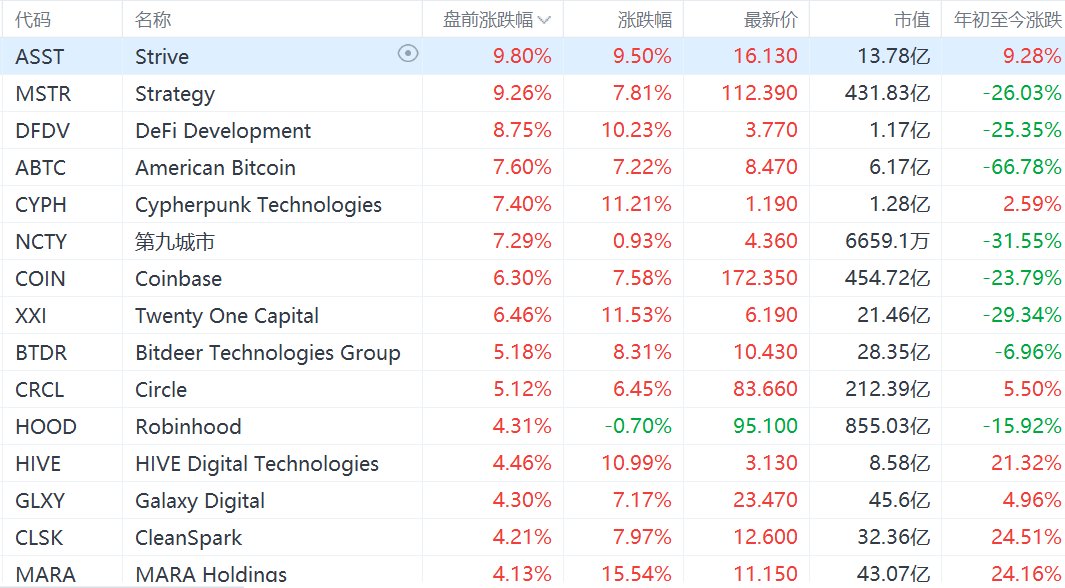Click Galaxy Digital market cap 45.6亿
The image size is (1065, 588).
899,500
